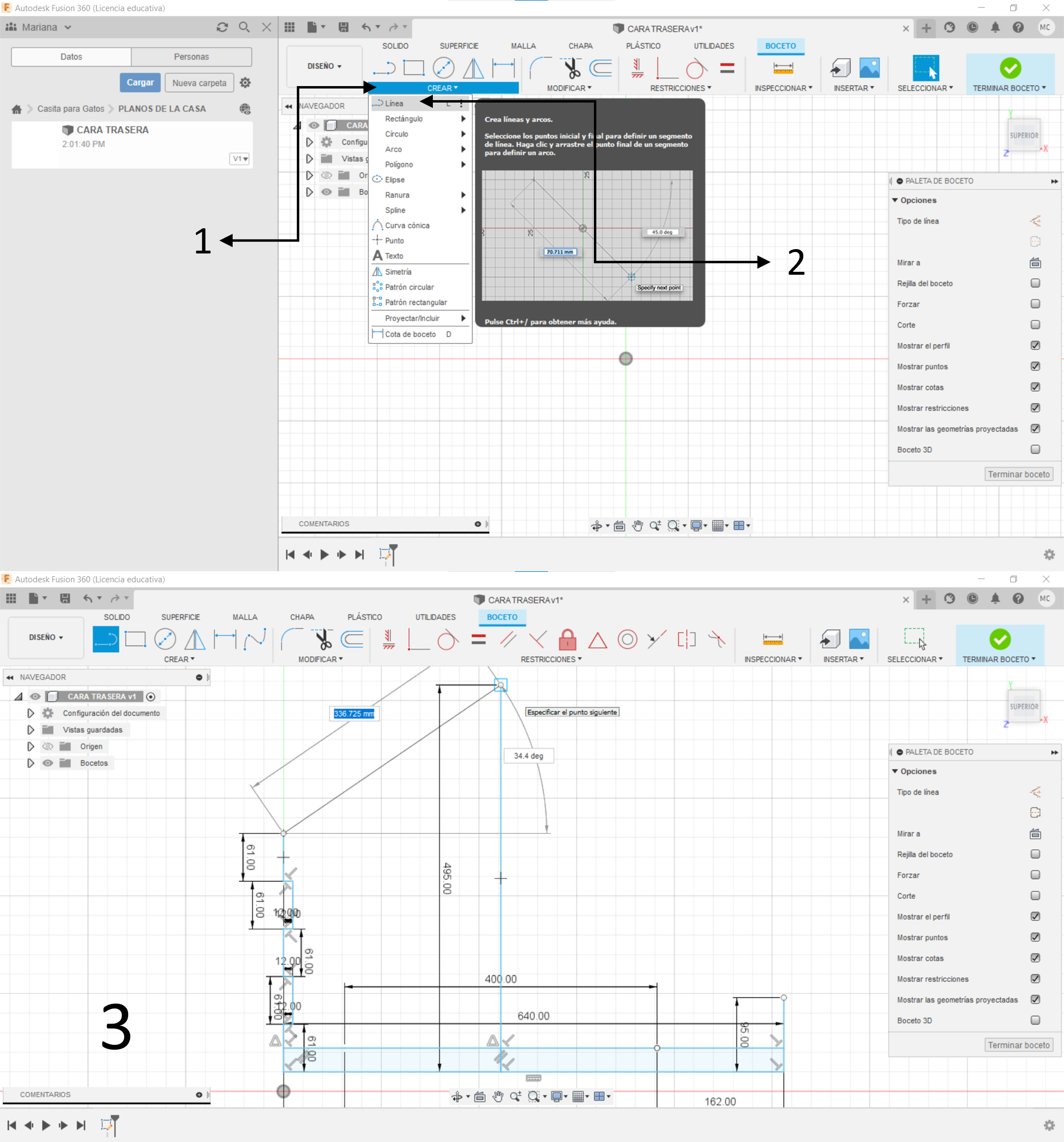1064x1142 pixels.
Task: Expand Configuración del documento tree node
Action: 31,713
